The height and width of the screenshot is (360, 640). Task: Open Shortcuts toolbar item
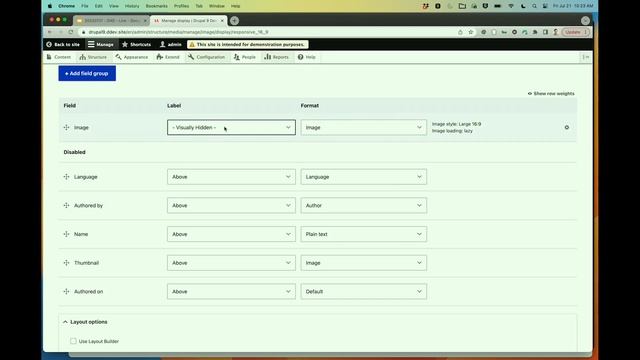tap(136, 44)
